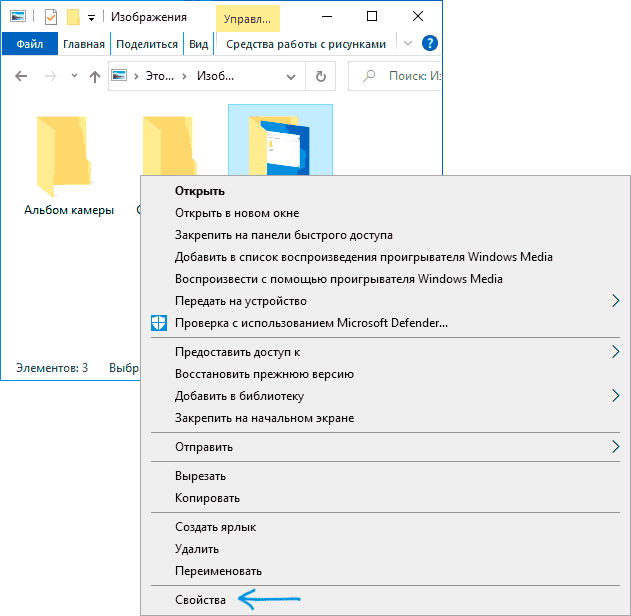Maximize the Изображения window
This screenshot has width=631, height=616.
pyautogui.click(x=372, y=16)
